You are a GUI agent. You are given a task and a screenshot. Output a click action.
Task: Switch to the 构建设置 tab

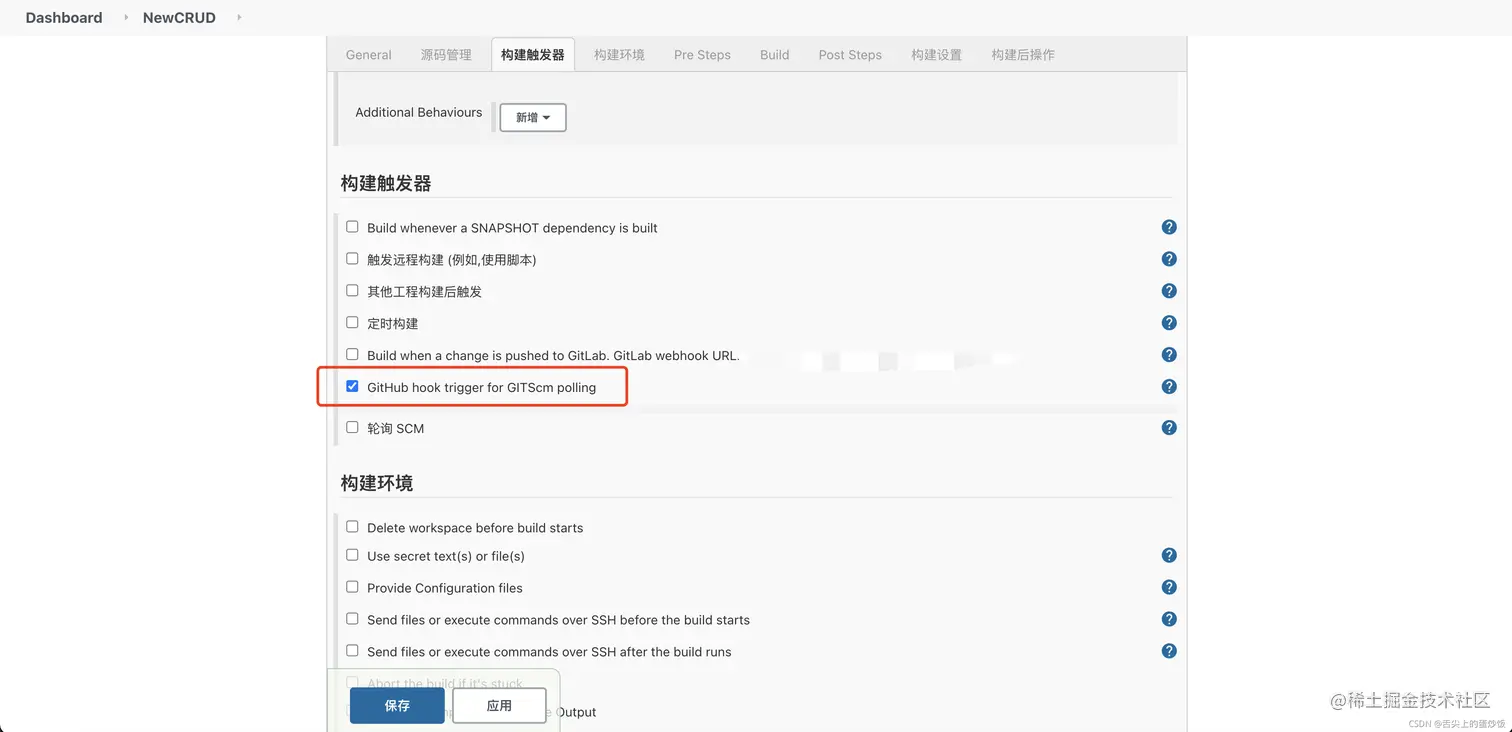tap(936, 55)
